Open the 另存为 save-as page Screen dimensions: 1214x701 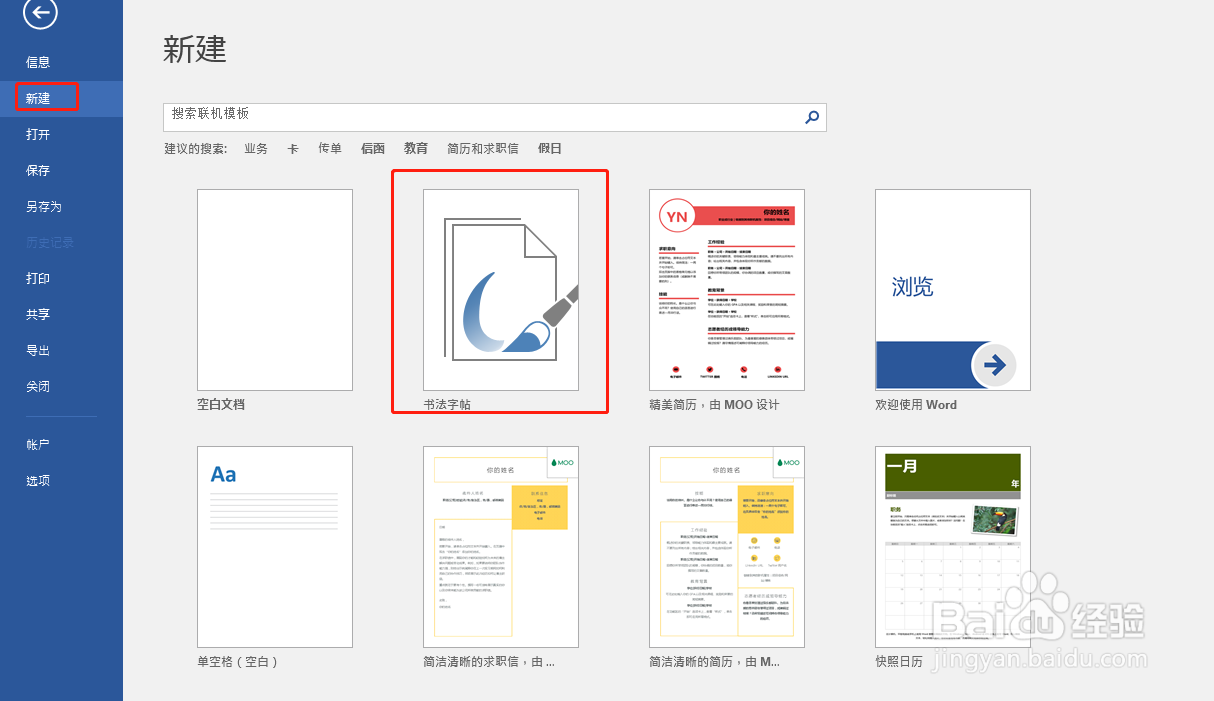pos(44,206)
